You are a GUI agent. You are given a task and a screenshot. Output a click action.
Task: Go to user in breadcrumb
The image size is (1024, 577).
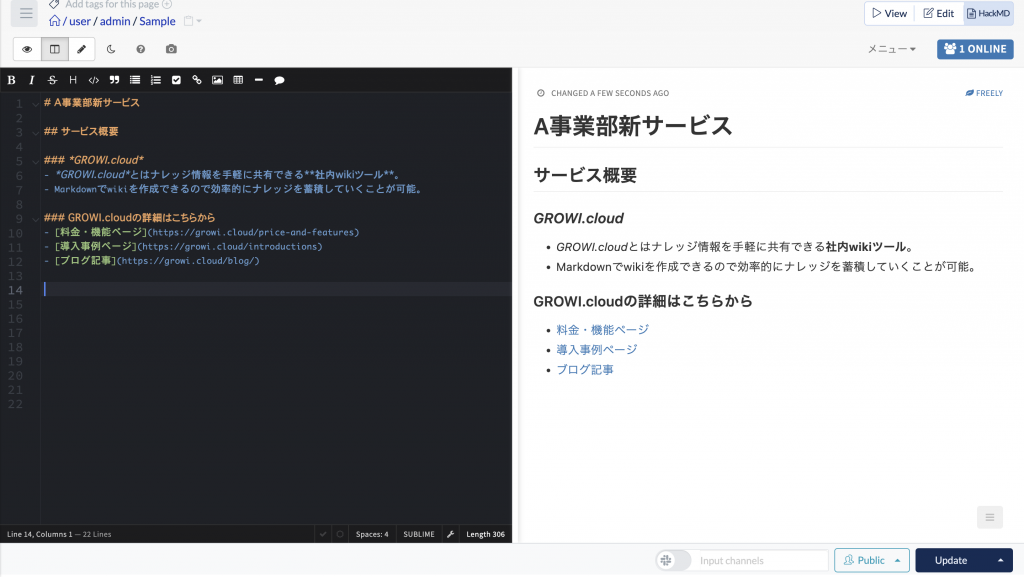pyautogui.click(x=80, y=21)
